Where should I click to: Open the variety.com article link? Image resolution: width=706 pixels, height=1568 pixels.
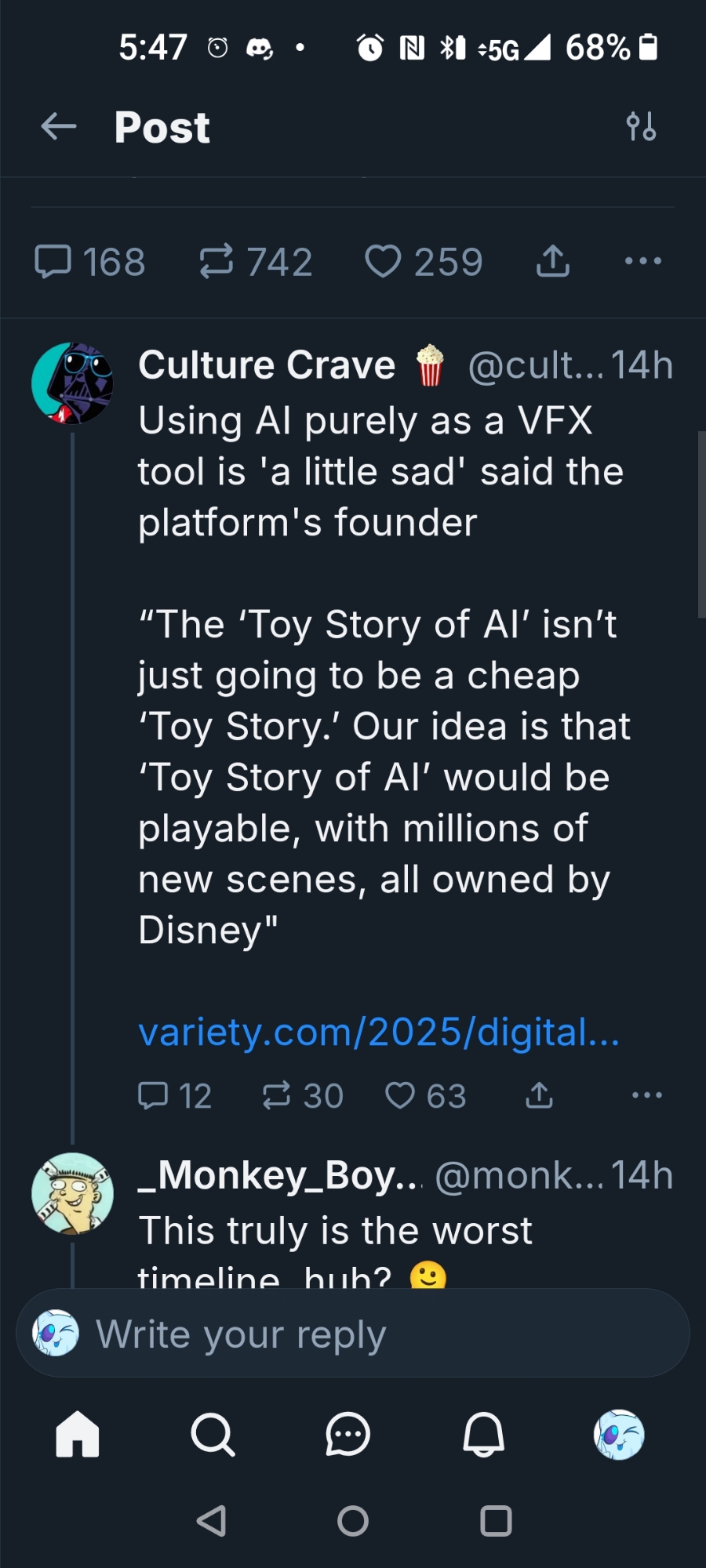[379, 1032]
